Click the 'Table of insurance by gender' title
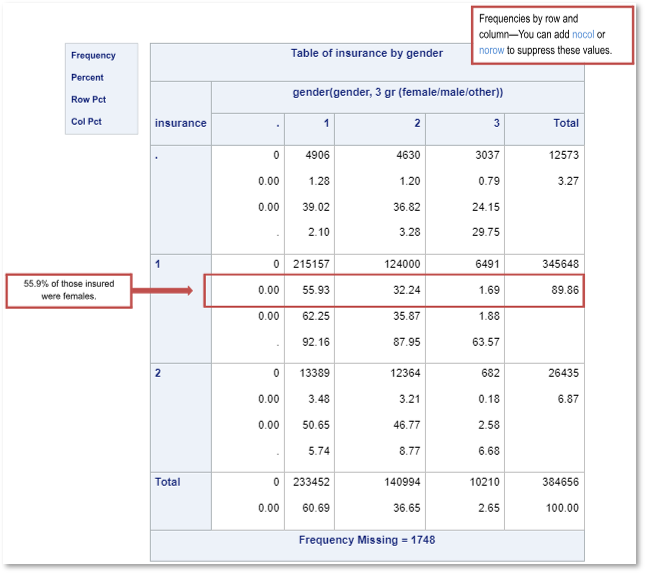Viewport: 645px width, 573px height. click(x=366, y=54)
